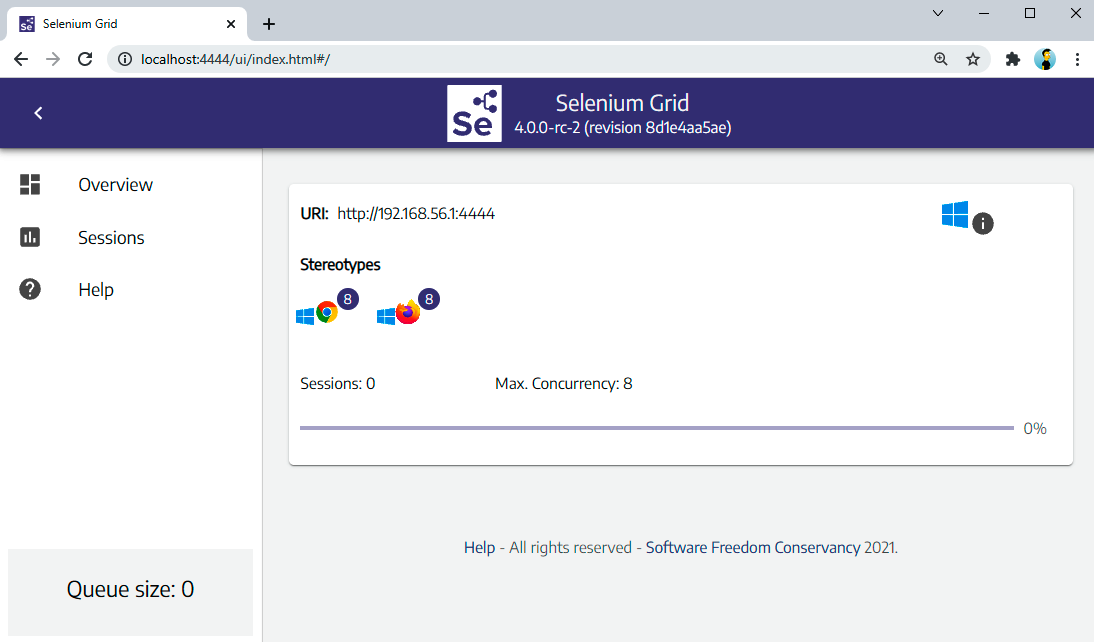
Task: Open the extensions puzzle icon
Action: 1012,59
